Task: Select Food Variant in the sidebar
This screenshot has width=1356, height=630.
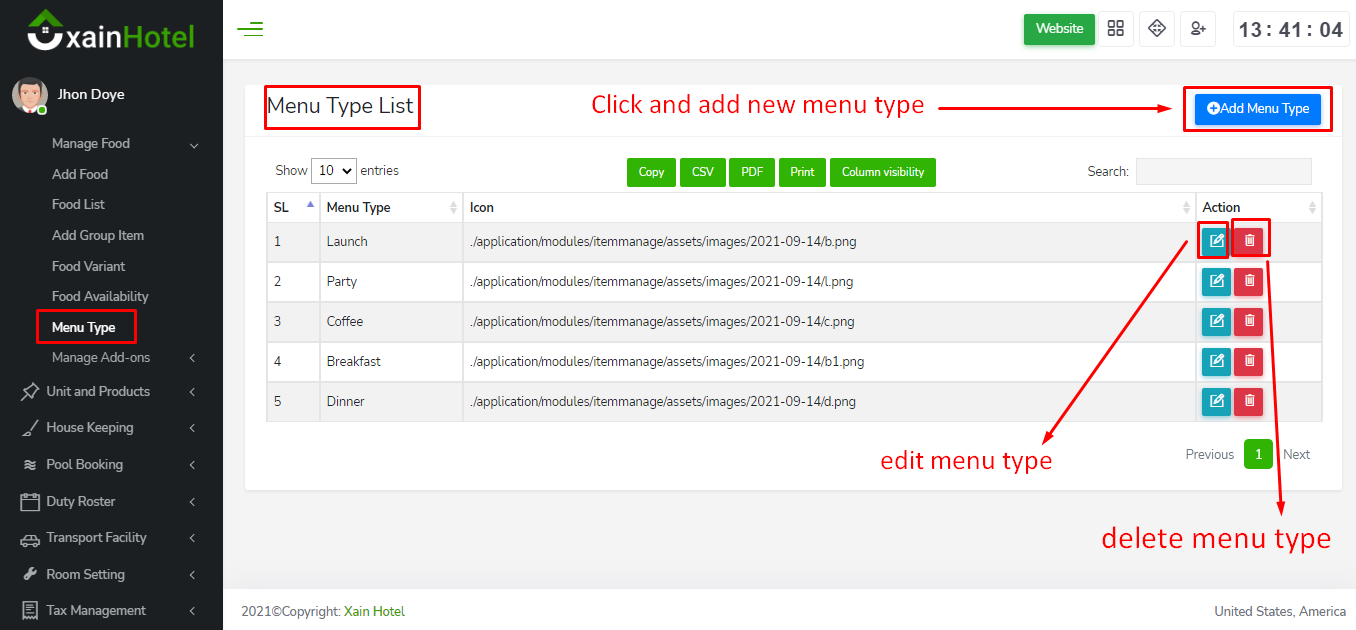Action: click(x=88, y=267)
